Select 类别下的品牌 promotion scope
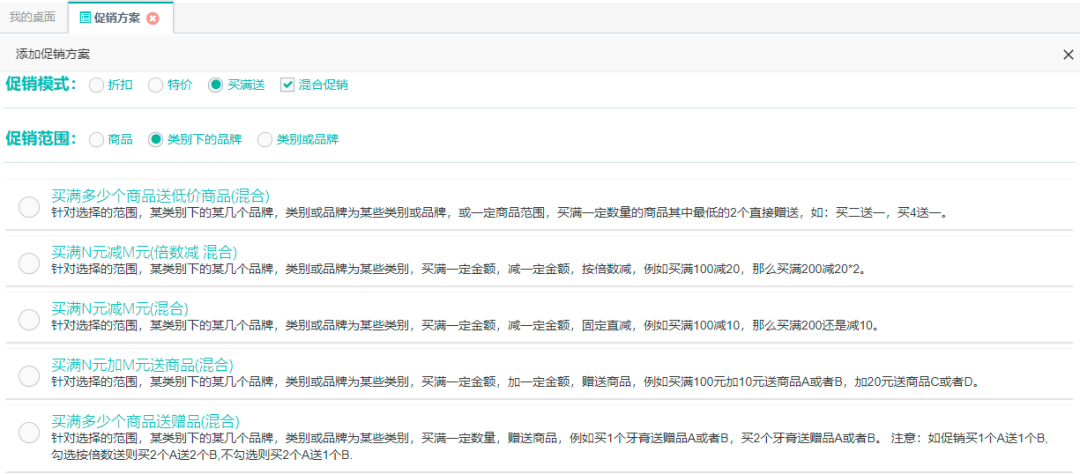 click(x=155, y=140)
